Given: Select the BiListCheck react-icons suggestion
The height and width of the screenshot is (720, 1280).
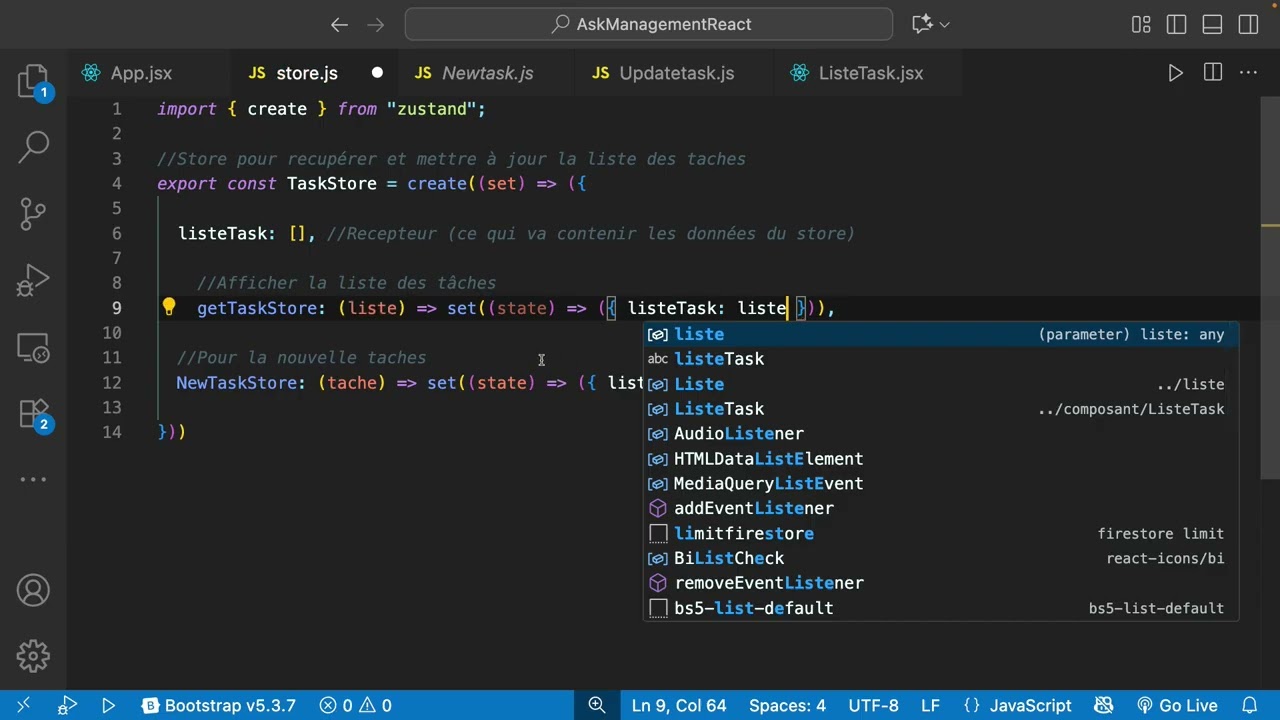Looking at the screenshot, I should point(941,558).
